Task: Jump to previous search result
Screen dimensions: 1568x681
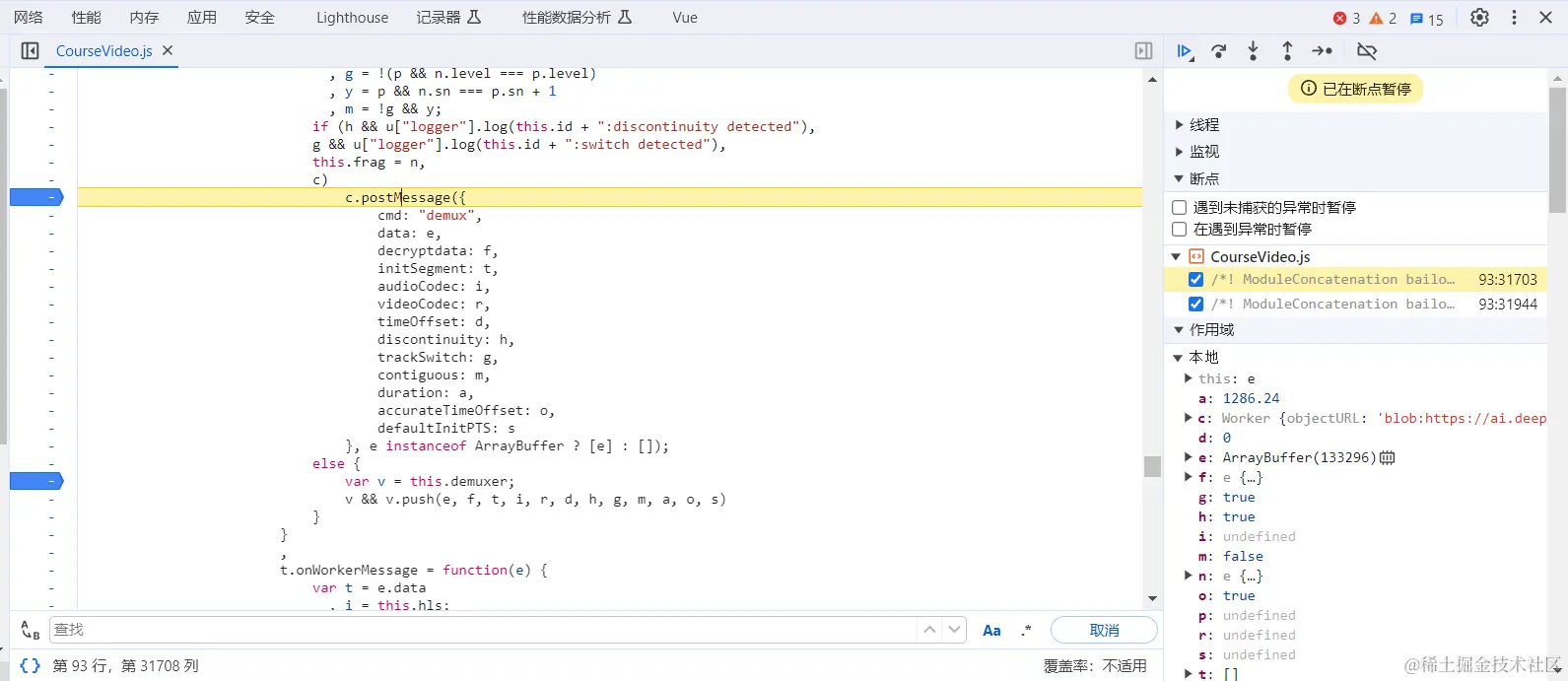Action: pos(929,630)
